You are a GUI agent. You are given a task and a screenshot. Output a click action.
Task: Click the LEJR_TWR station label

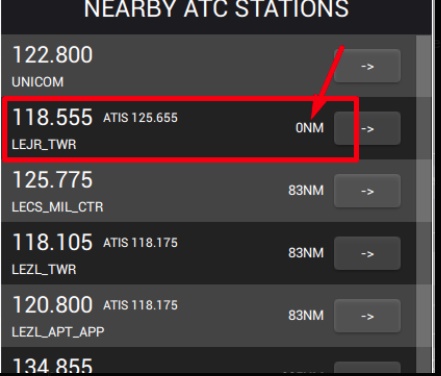(x=44, y=144)
